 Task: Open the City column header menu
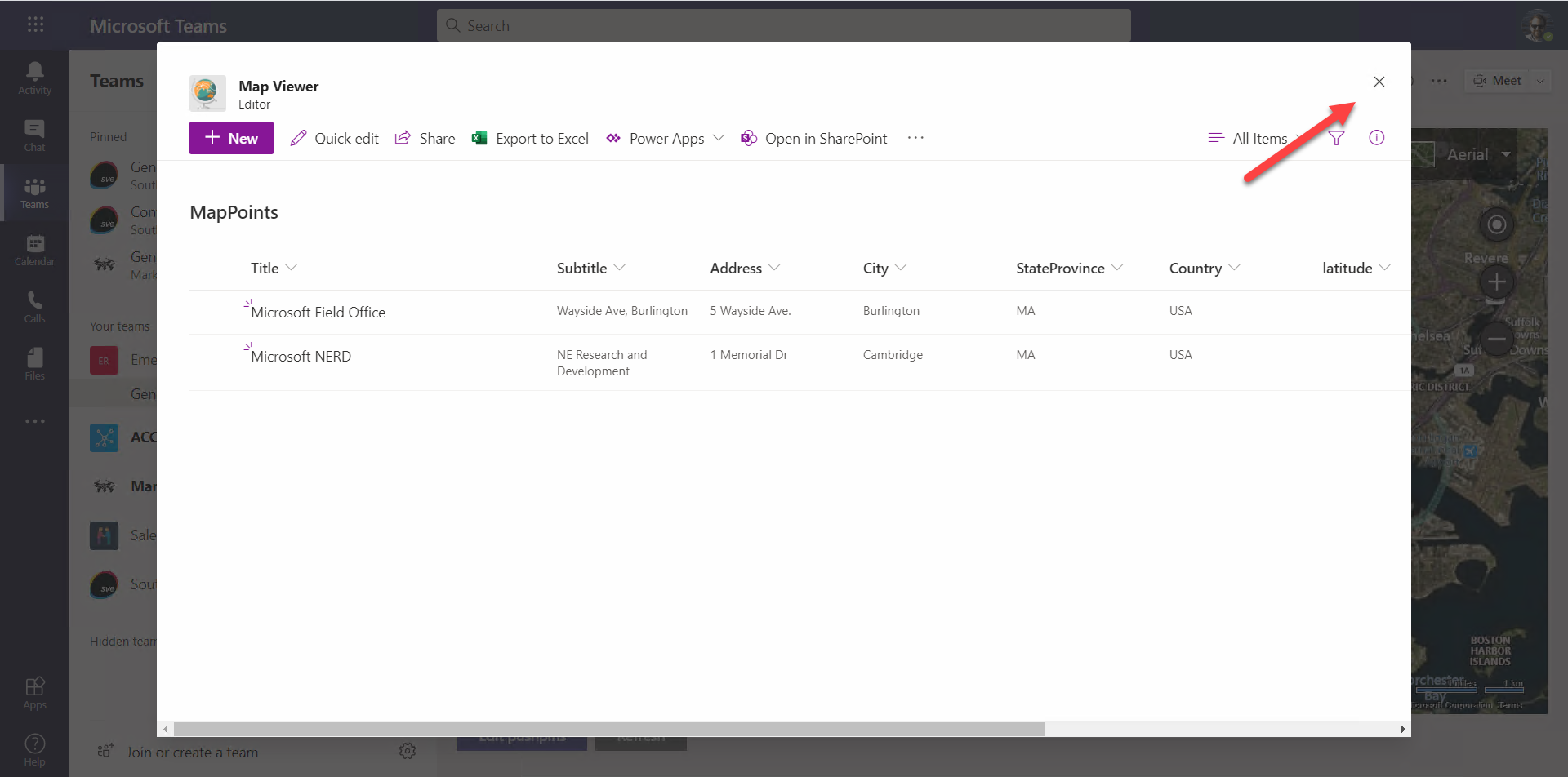click(x=884, y=268)
